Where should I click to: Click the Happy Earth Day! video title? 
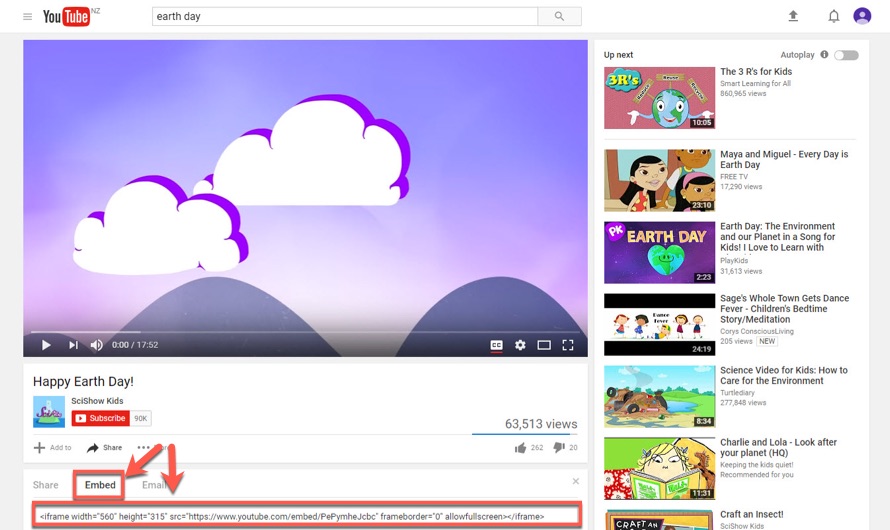click(83, 381)
